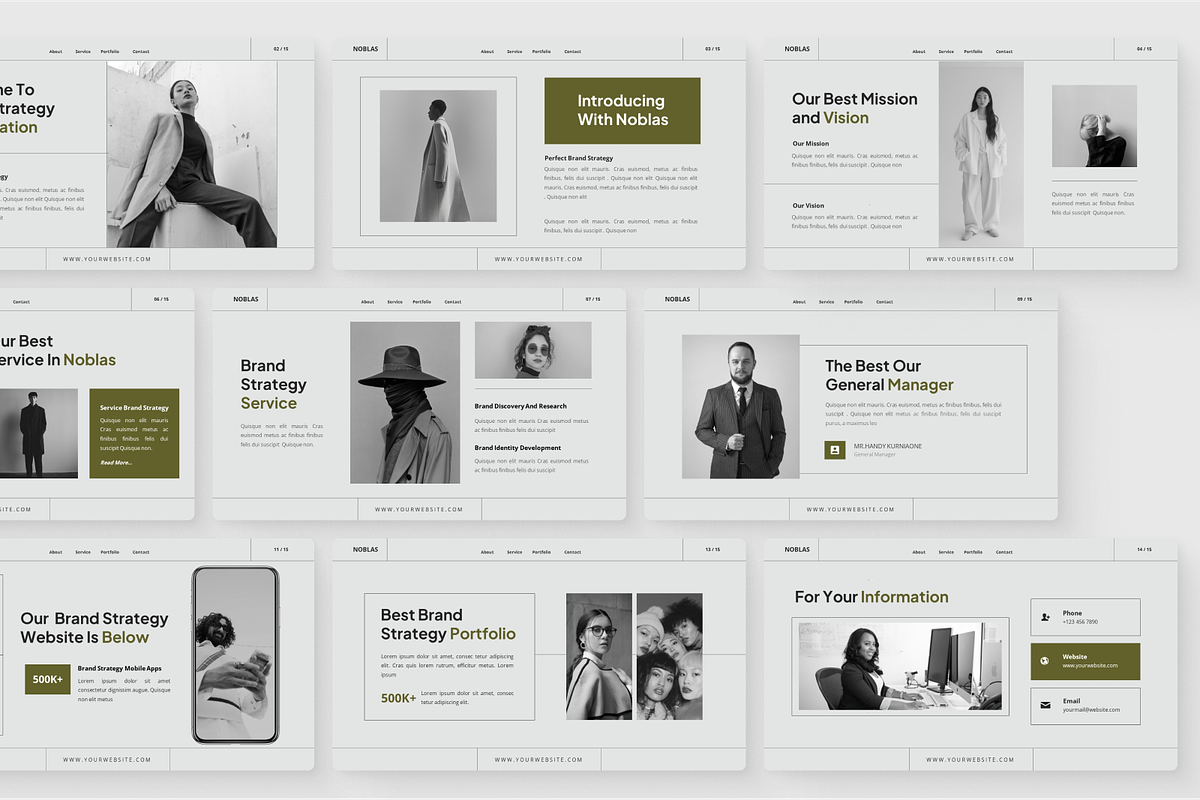Choose About in the slide 11 navigation
Image resolution: width=1200 pixels, height=800 pixels.
click(x=55, y=551)
